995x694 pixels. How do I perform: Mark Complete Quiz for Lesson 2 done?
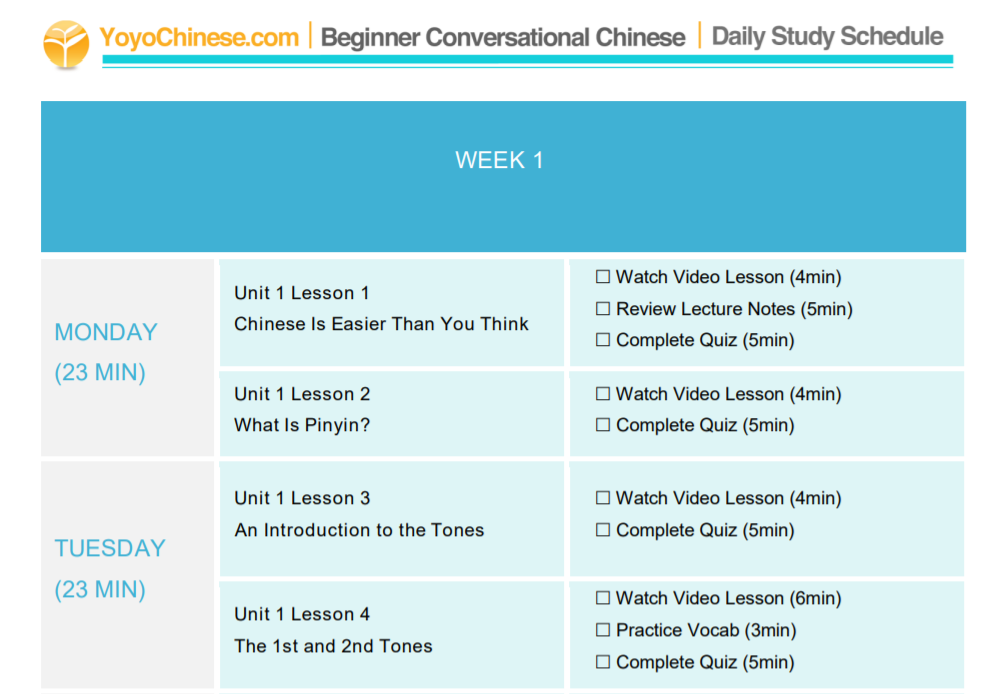tap(603, 425)
